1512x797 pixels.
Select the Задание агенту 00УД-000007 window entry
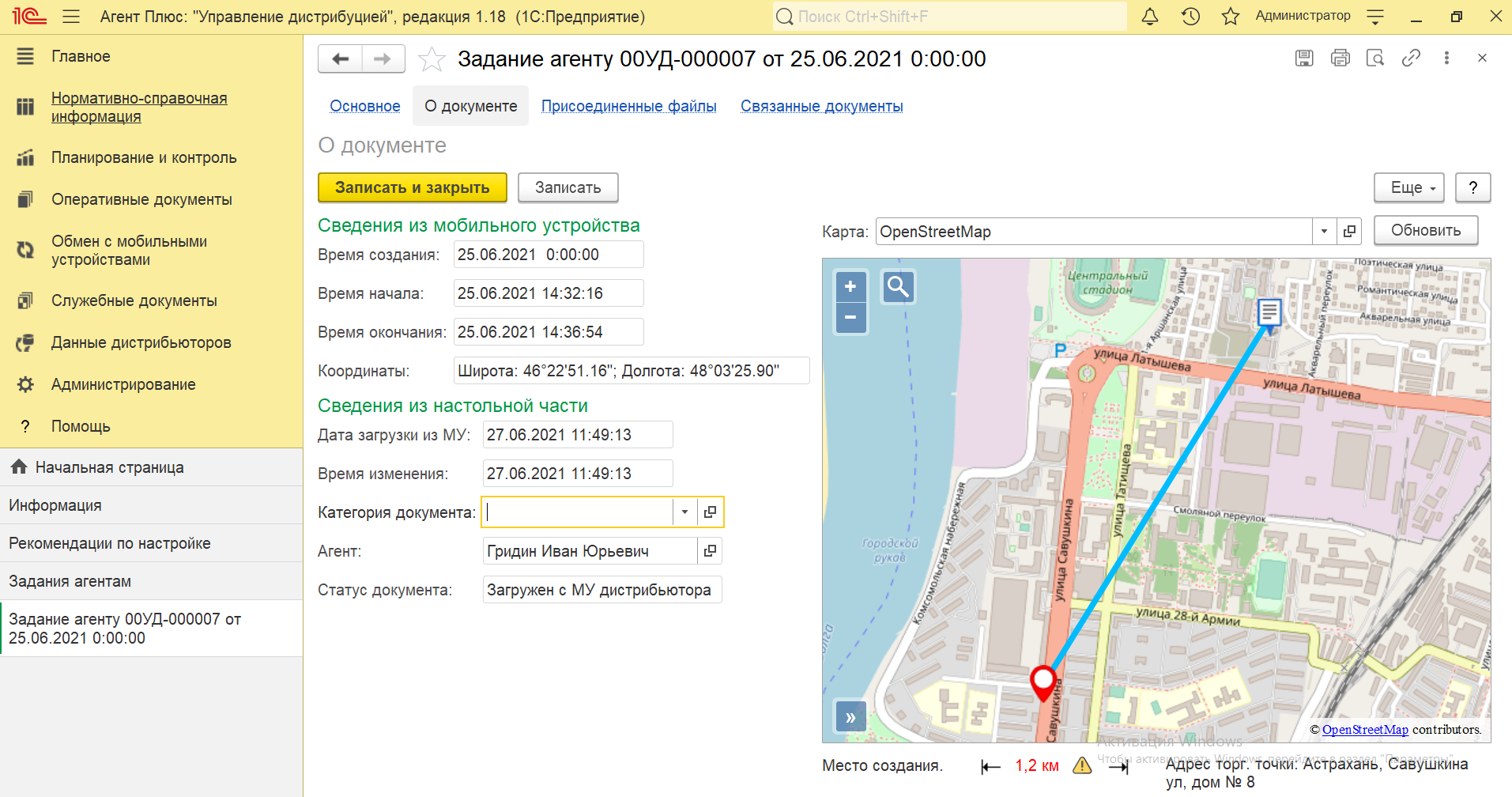click(x=151, y=629)
